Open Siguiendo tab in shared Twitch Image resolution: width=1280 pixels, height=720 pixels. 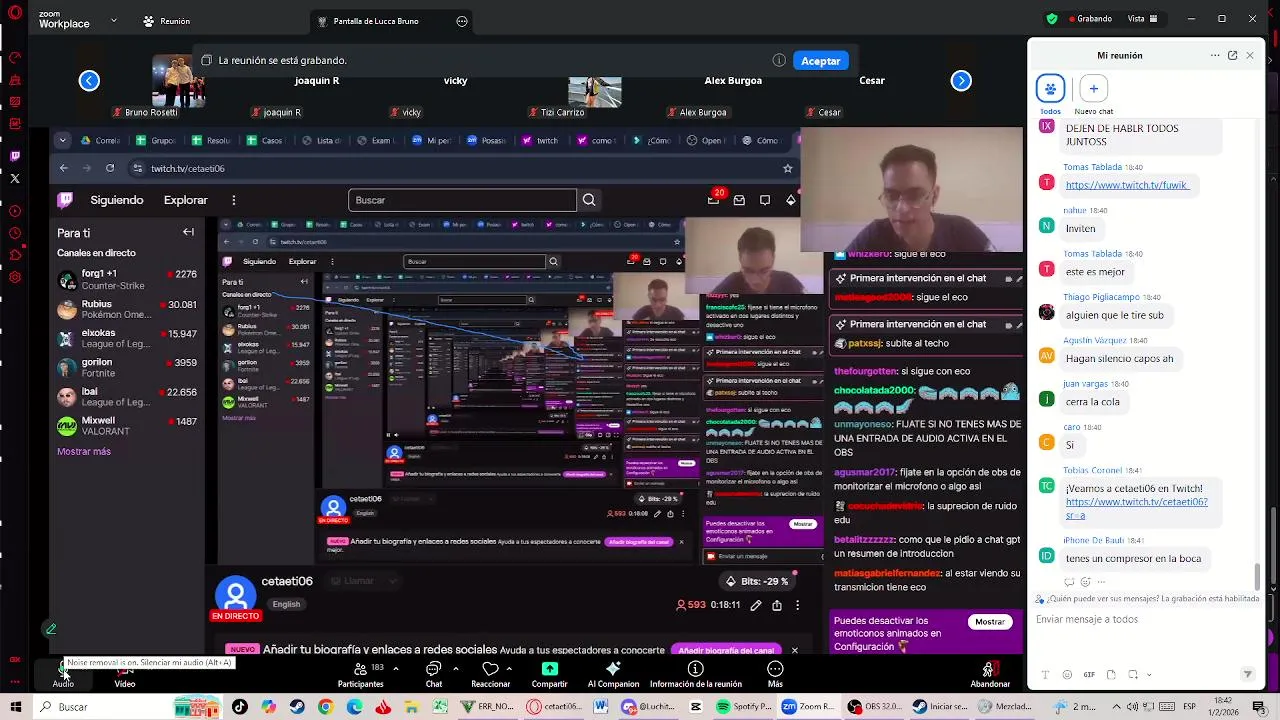click(x=117, y=200)
